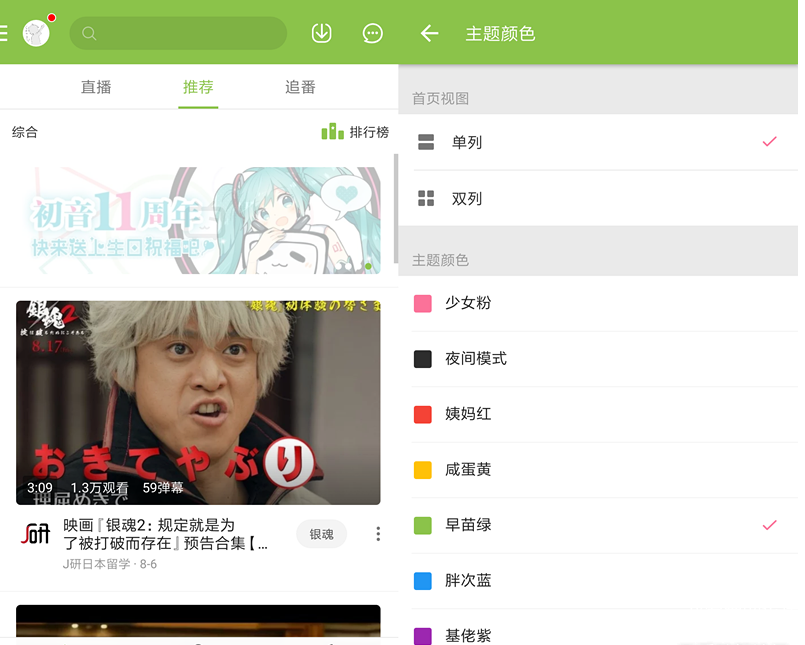Viewport: 805px width, 645px height.
Task: Click the black 夜间模式 swatch
Action: tap(423, 359)
